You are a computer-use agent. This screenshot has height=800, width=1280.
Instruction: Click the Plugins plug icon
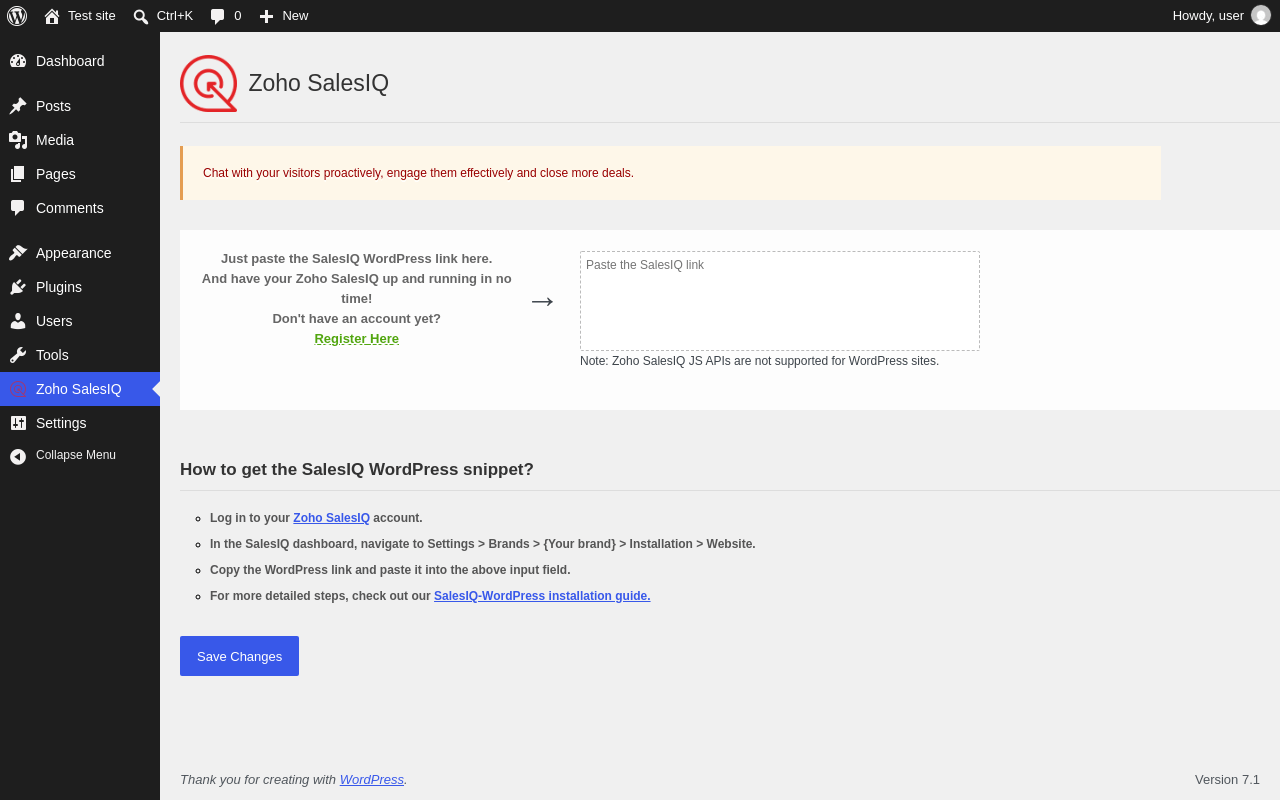[x=18, y=287]
